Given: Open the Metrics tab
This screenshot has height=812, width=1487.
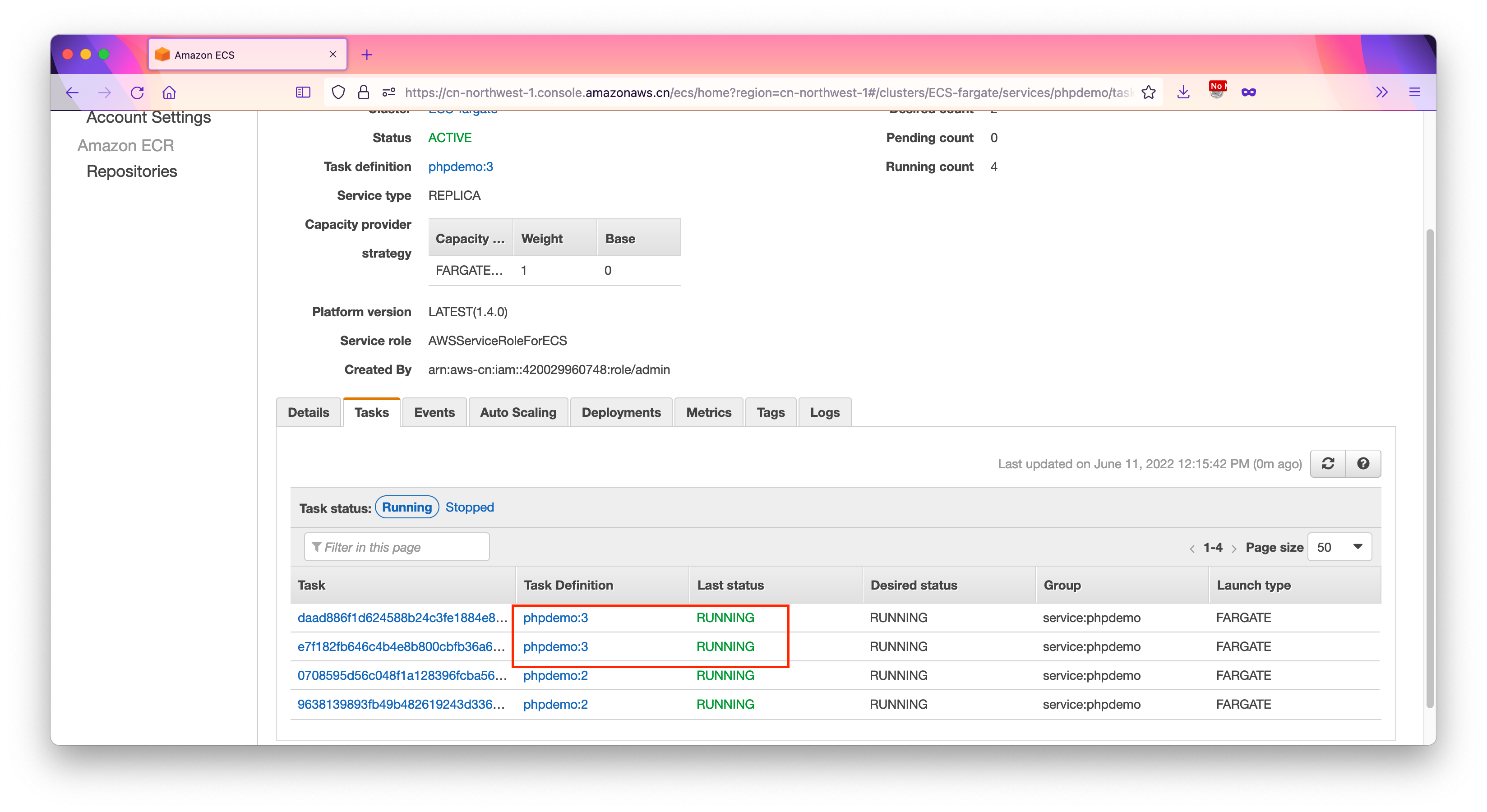Looking at the screenshot, I should [709, 413].
